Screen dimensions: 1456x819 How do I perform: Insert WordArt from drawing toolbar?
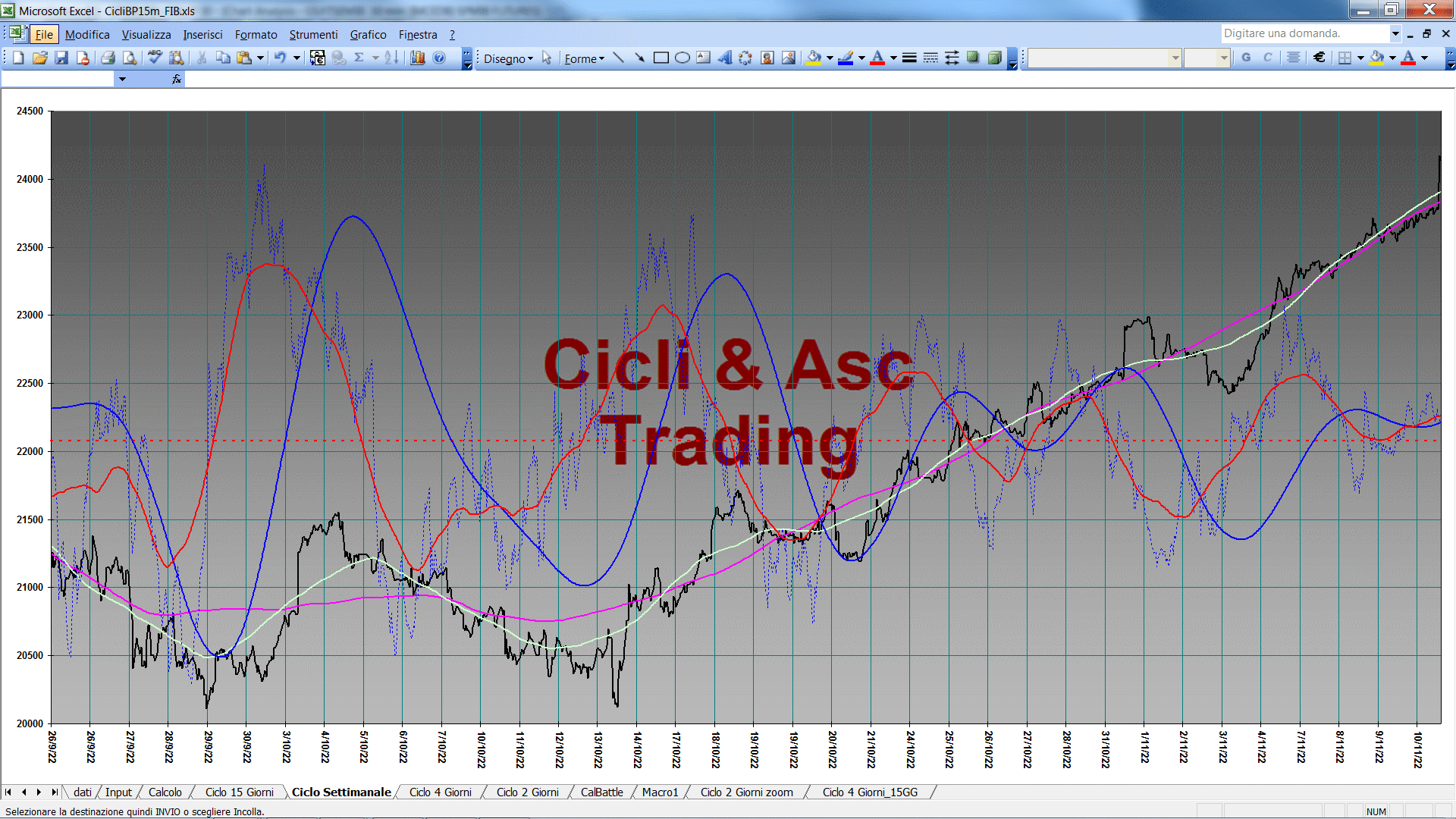tap(724, 58)
